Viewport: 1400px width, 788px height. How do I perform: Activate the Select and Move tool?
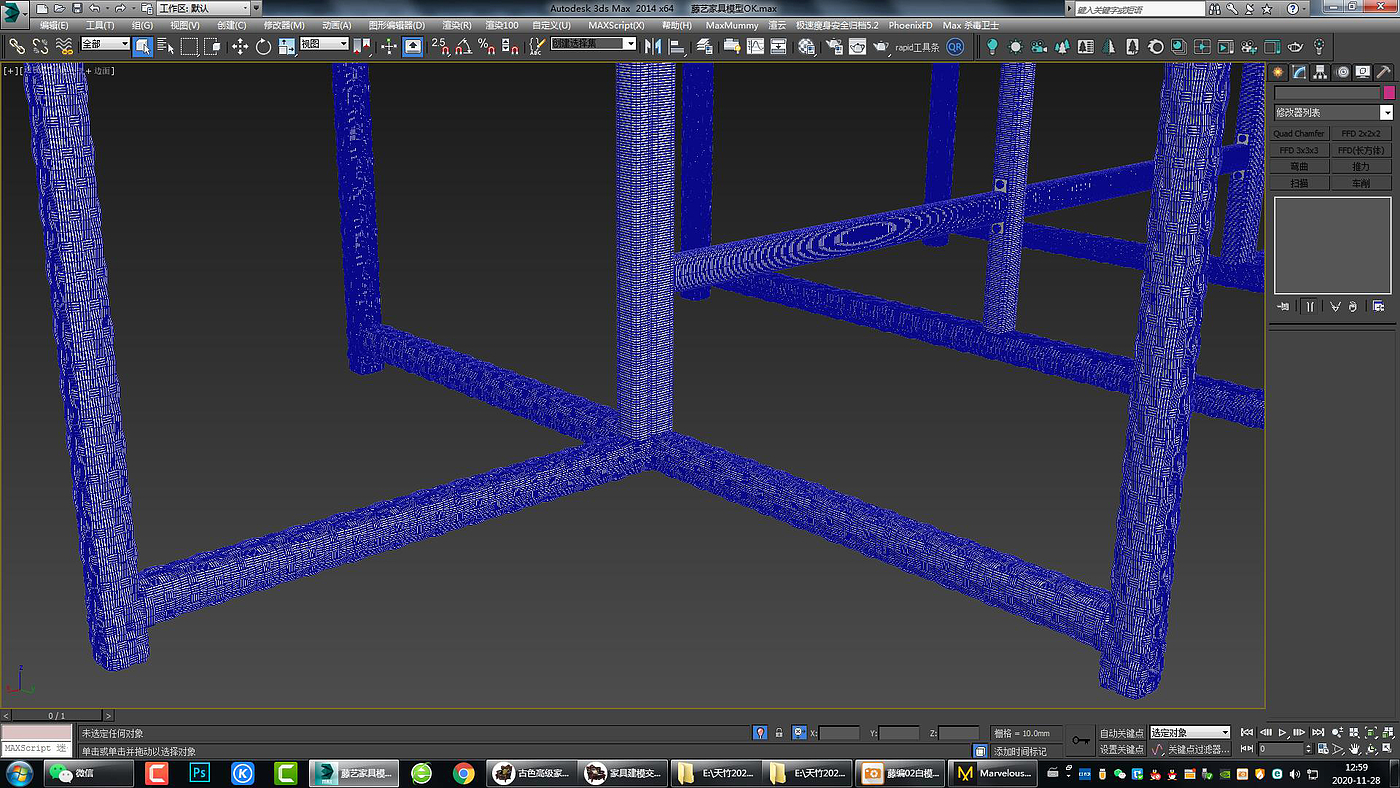(240, 46)
